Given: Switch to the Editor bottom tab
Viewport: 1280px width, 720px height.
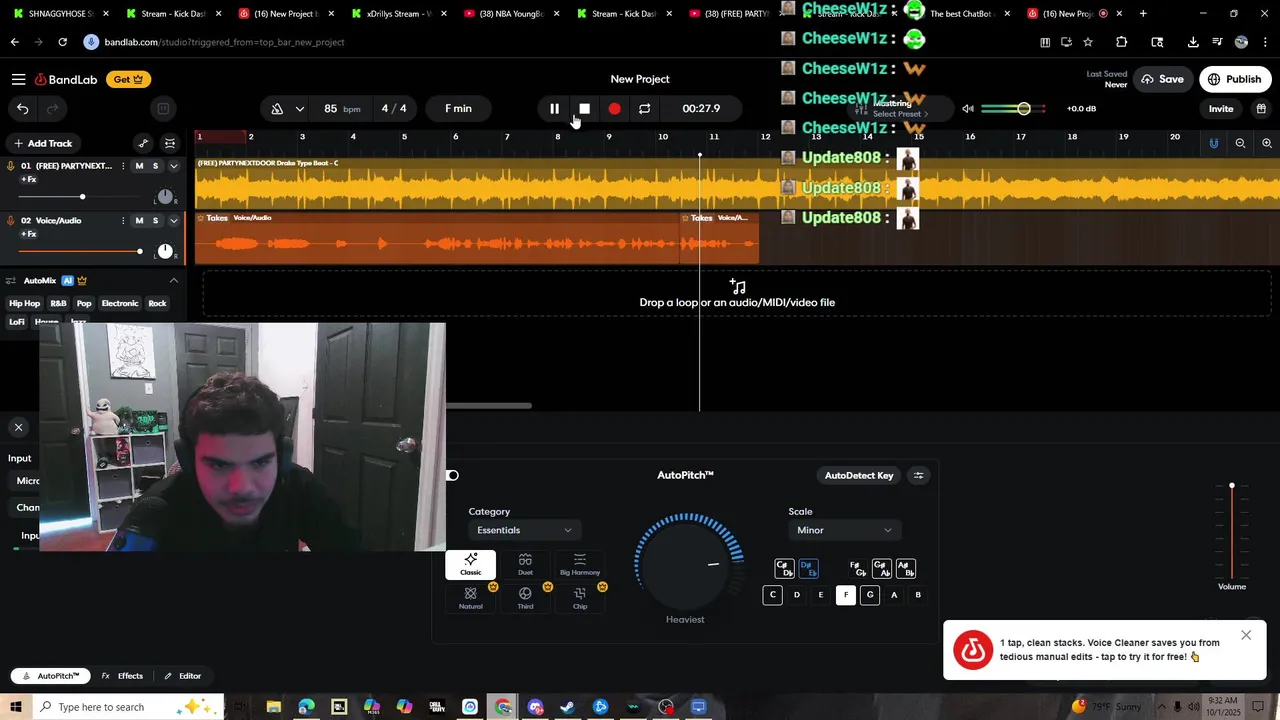Looking at the screenshot, I should coord(183,676).
